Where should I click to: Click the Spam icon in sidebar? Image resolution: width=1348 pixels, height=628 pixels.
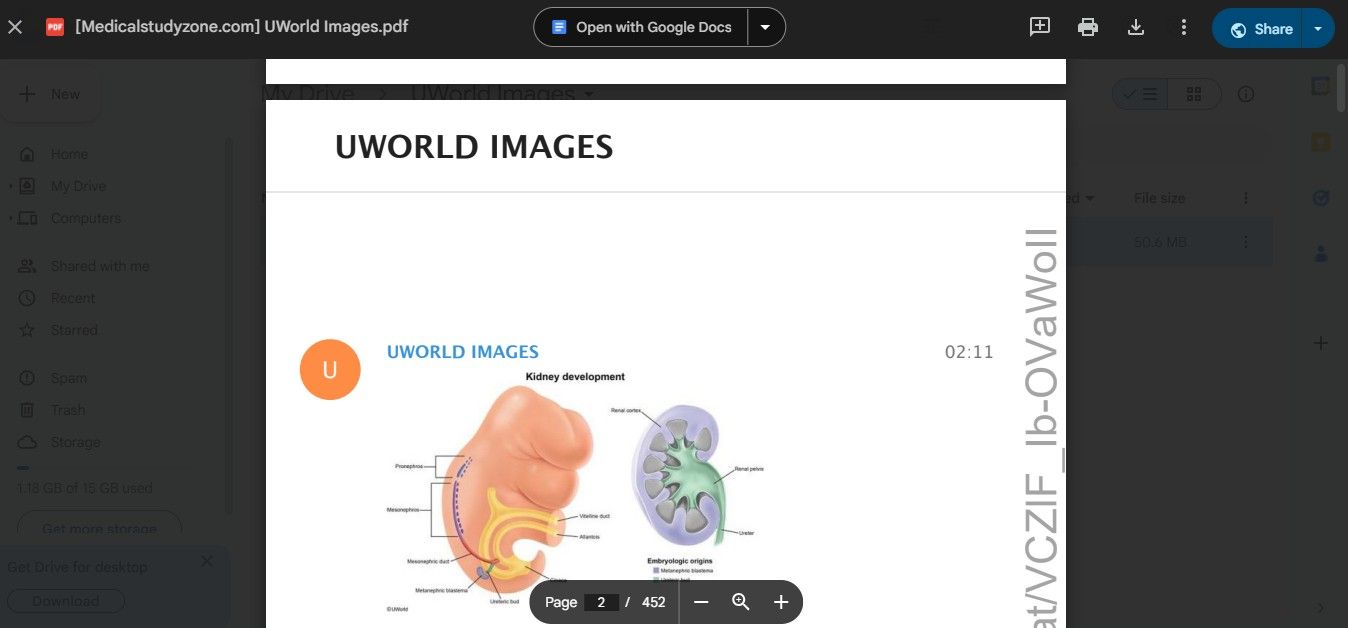[28, 378]
